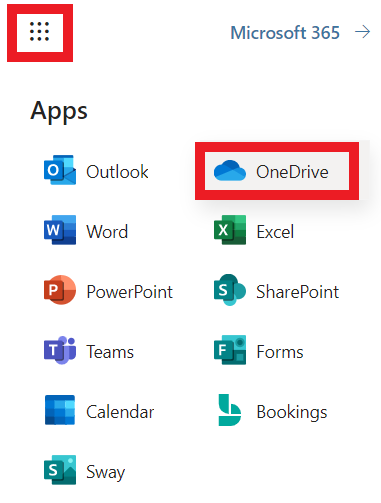Launch the Bookings app icon

pos(230,410)
